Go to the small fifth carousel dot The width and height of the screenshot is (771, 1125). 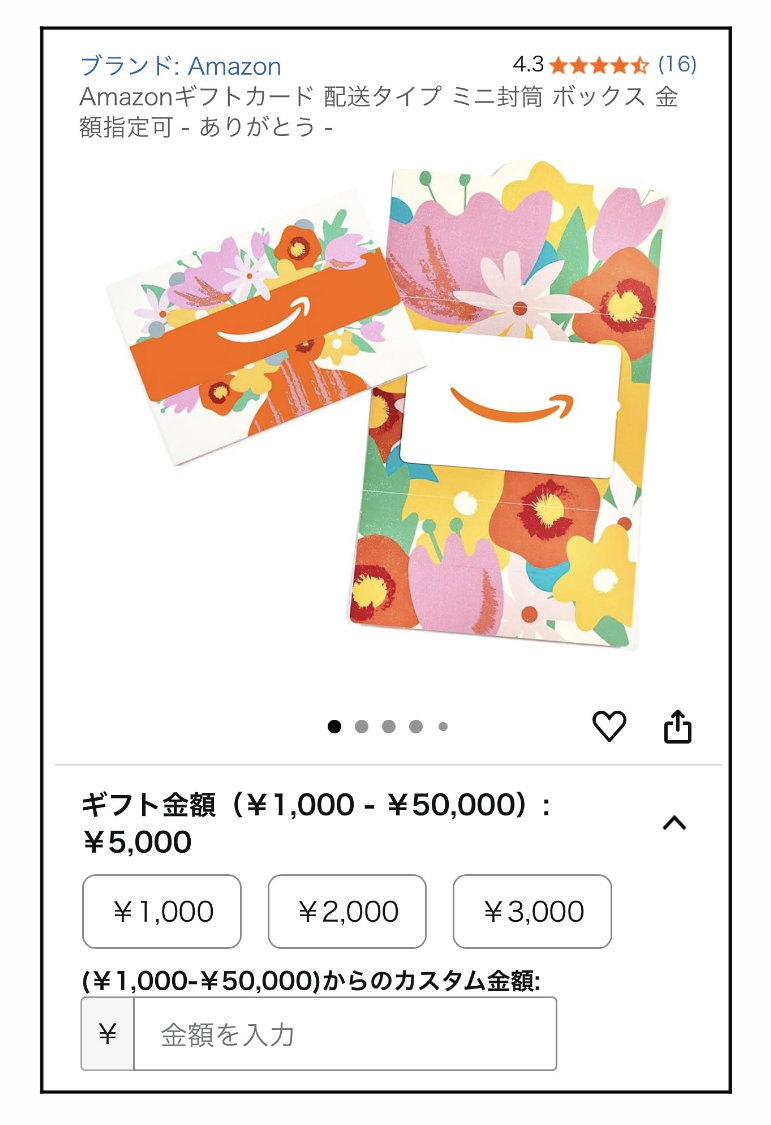coord(443,727)
